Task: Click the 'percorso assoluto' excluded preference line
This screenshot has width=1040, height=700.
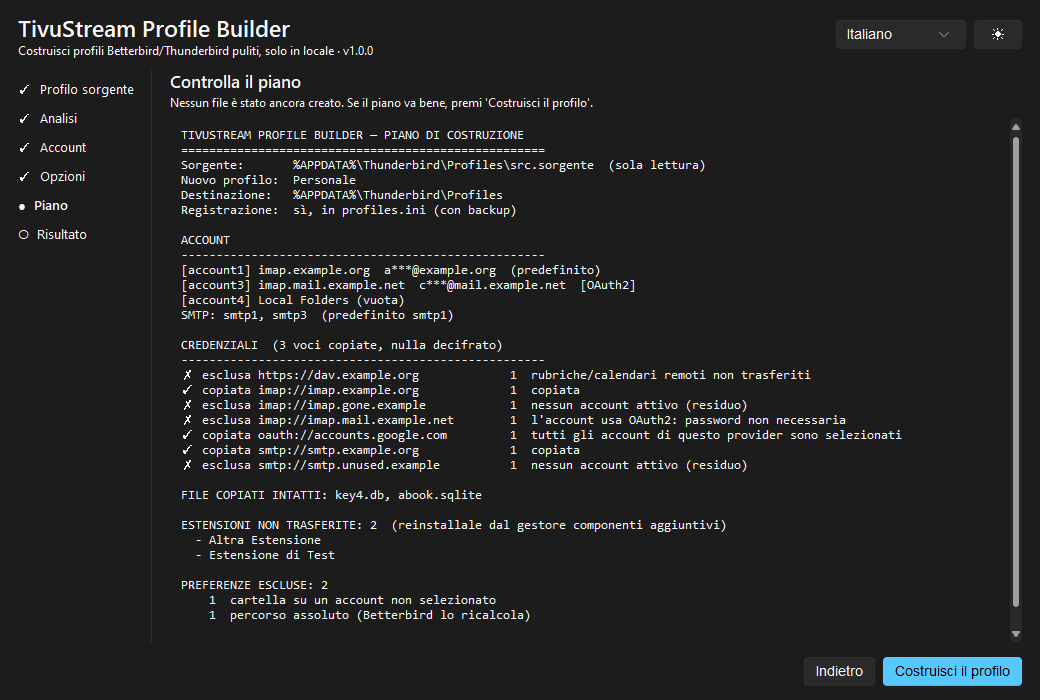Action: coord(380,615)
